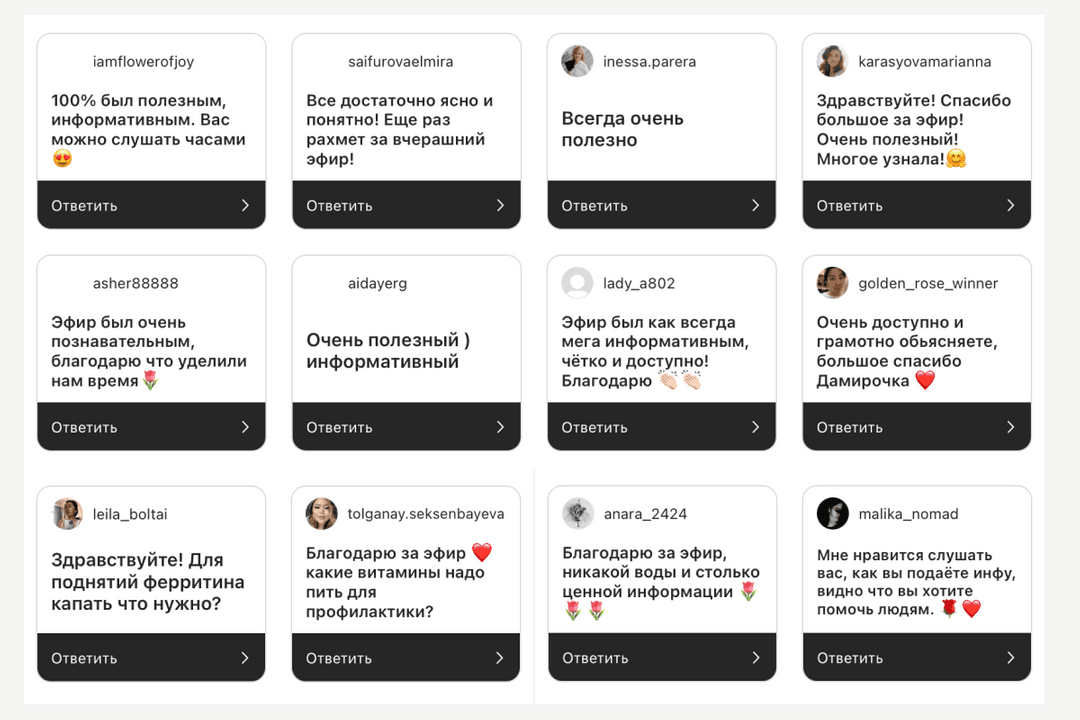The image size is (1080, 720).
Task: Open inessa.parera's profile picture
Action: [x=577, y=61]
